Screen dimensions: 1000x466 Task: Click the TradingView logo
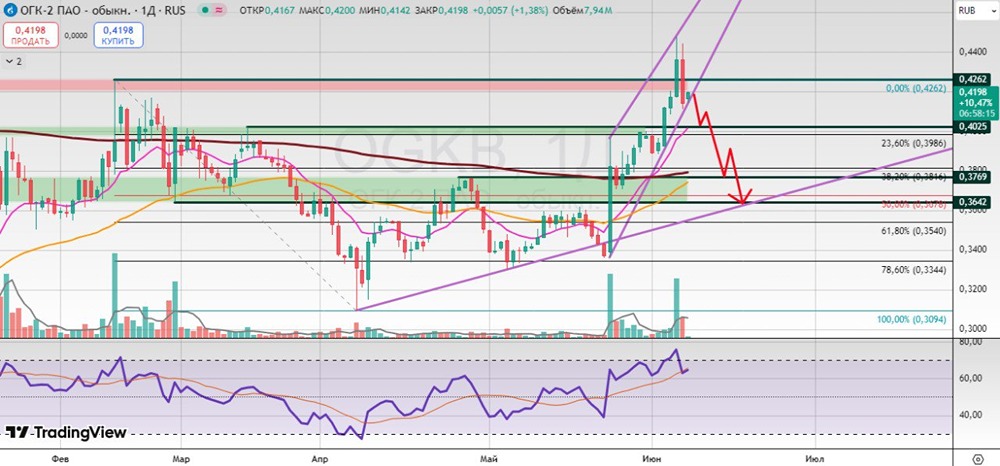tap(66, 432)
